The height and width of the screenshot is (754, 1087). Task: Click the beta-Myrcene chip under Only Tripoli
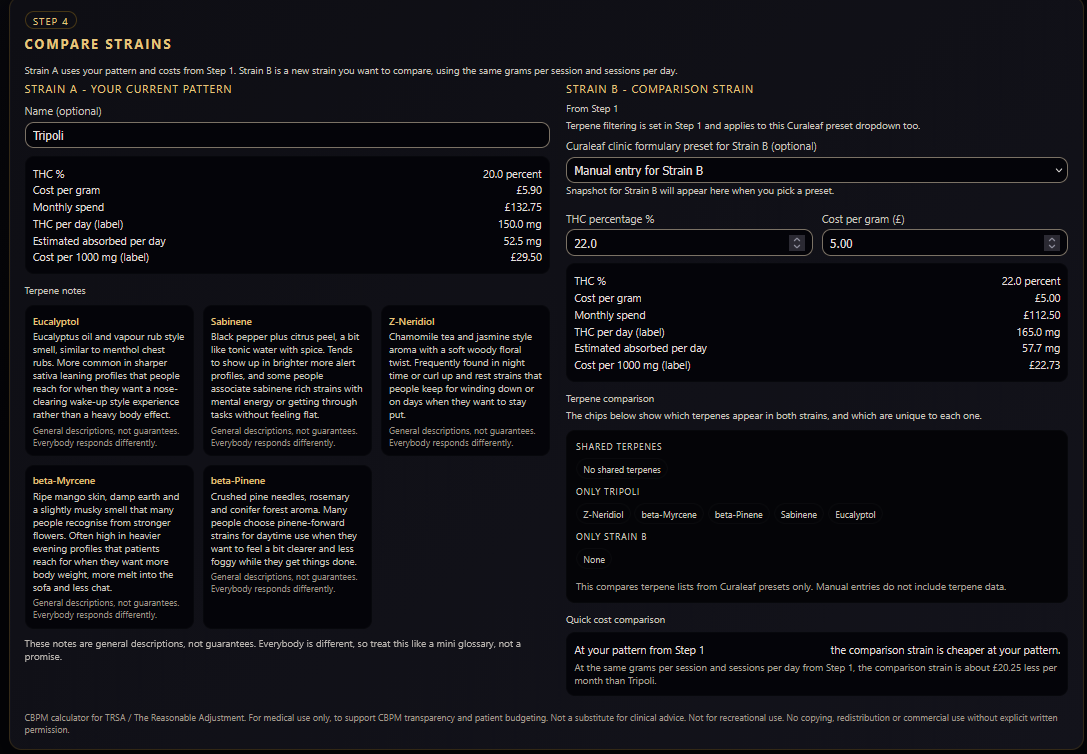(x=669, y=515)
